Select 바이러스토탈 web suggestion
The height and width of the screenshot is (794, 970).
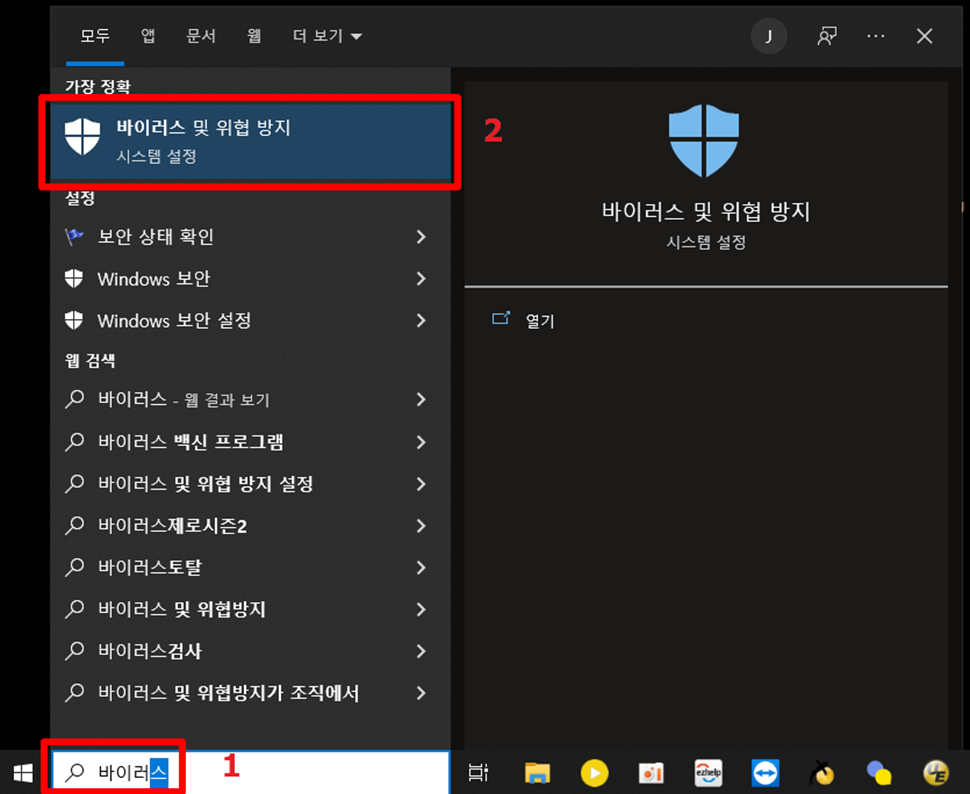(x=251, y=567)
